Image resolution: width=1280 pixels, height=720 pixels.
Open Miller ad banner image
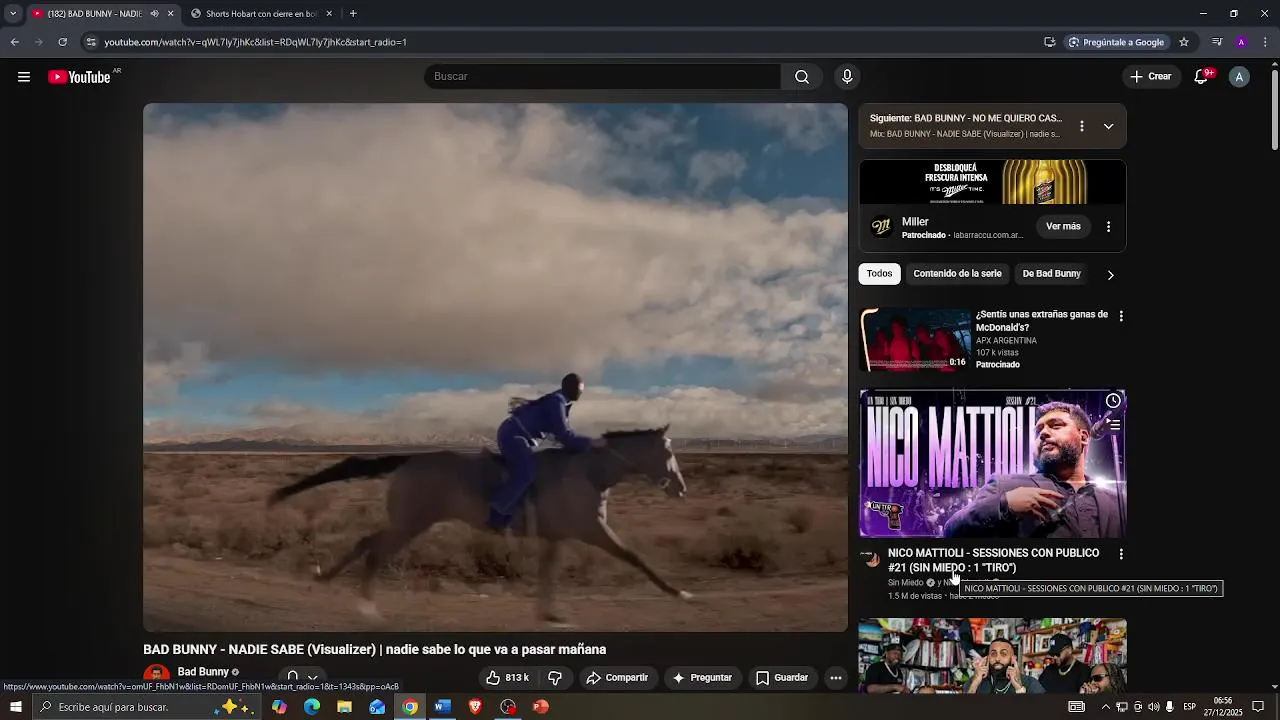tap(992, 182)
